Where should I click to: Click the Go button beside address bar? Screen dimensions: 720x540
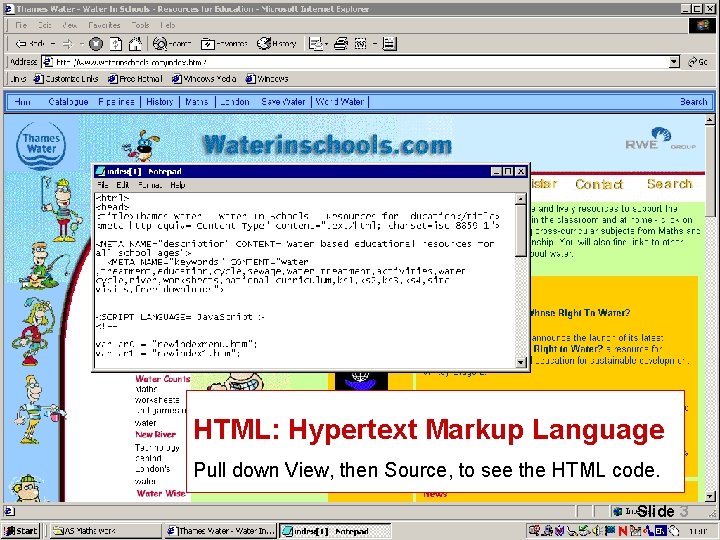[698, 62]
